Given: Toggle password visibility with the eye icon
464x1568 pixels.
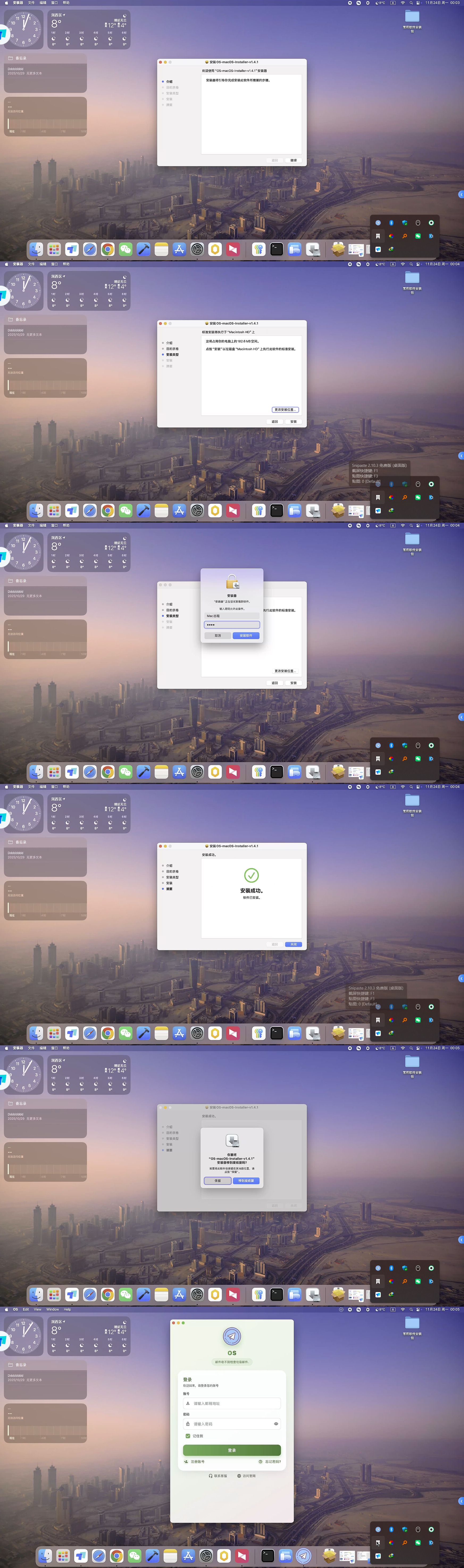Looking at the screenshot, I should 276,1424.
